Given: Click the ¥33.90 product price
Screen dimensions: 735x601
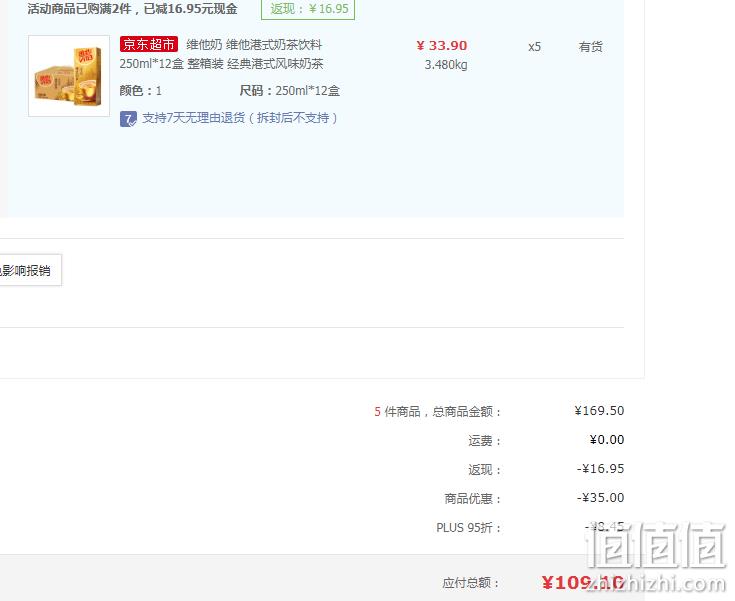Looking at the screenshot, I should click(x=442, y=45).
